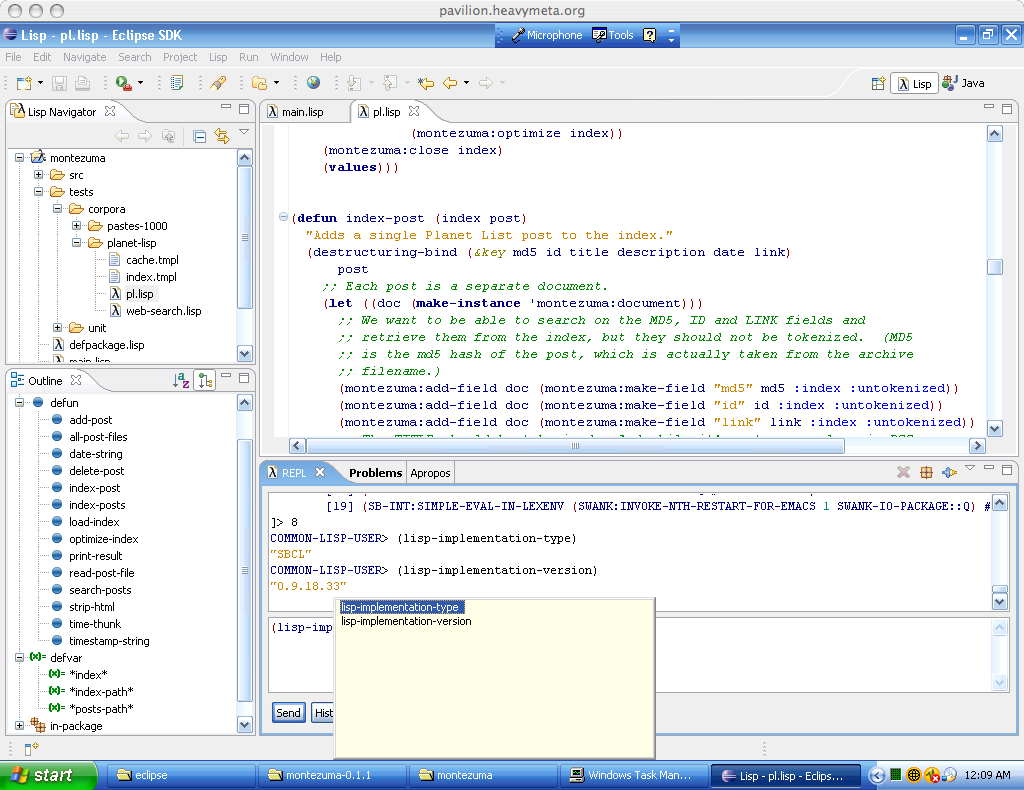Select cache.tmpl file in navigator
The width and height of the screenshot is (1024, 790).
[x=152, y=260]
